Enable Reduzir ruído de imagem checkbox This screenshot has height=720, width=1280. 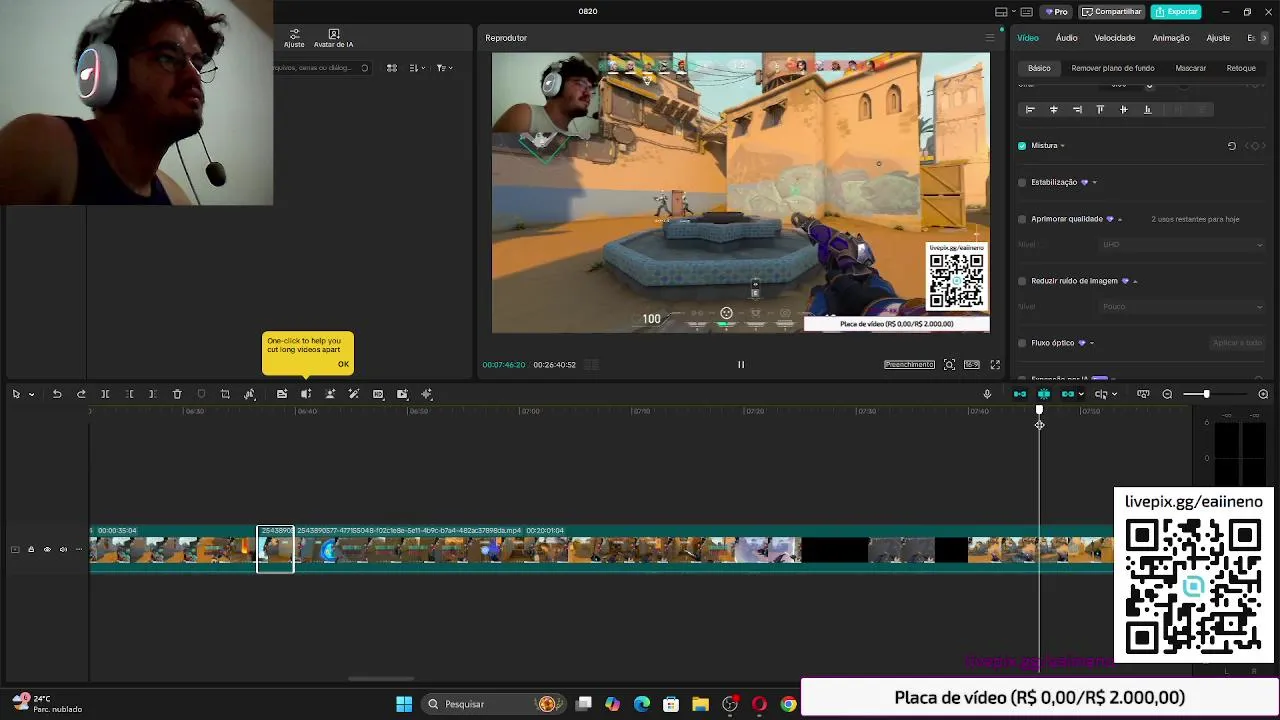click(1022, 281)
